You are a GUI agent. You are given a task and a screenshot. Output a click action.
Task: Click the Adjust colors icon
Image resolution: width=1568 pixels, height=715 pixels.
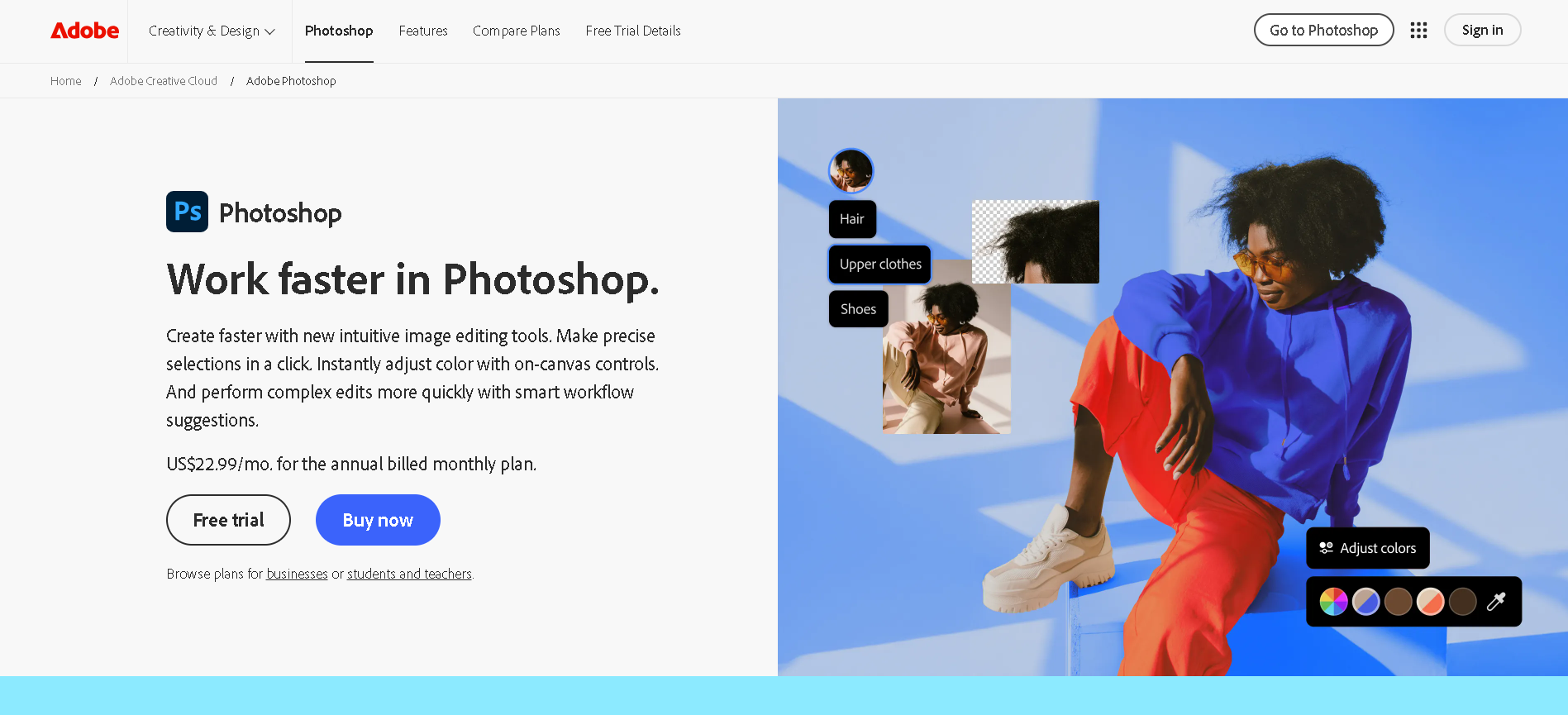pyautogui.click(x=1326, y=548)
